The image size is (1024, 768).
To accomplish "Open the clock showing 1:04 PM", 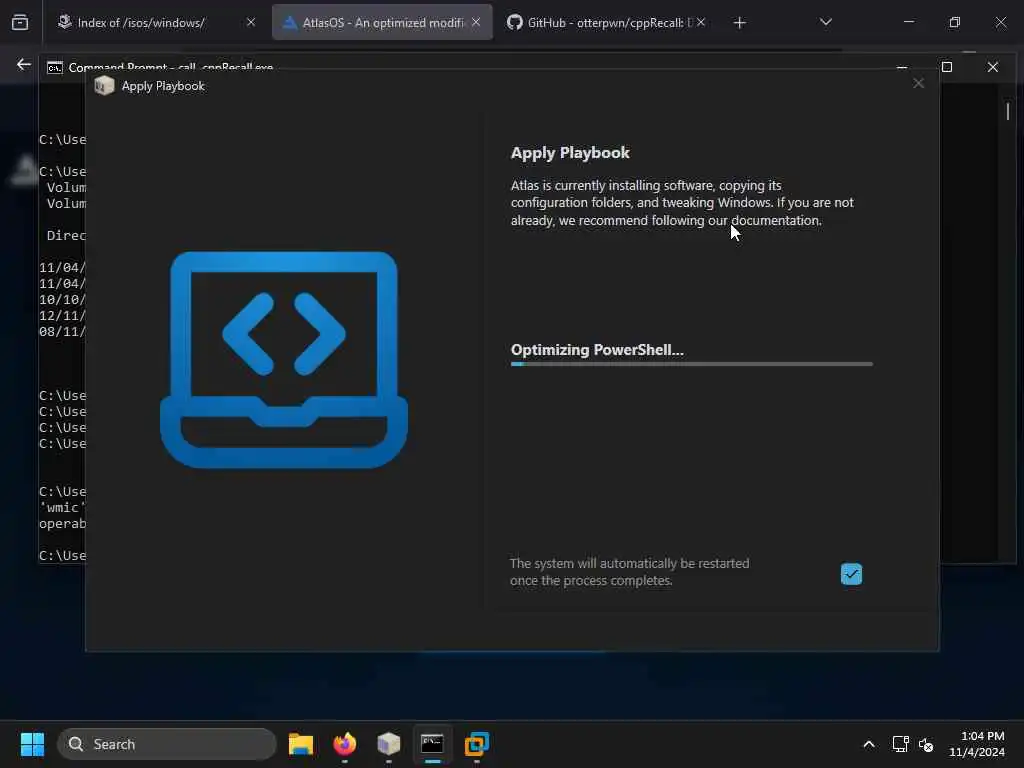I will pyautogui.click(x=977, y=744).
